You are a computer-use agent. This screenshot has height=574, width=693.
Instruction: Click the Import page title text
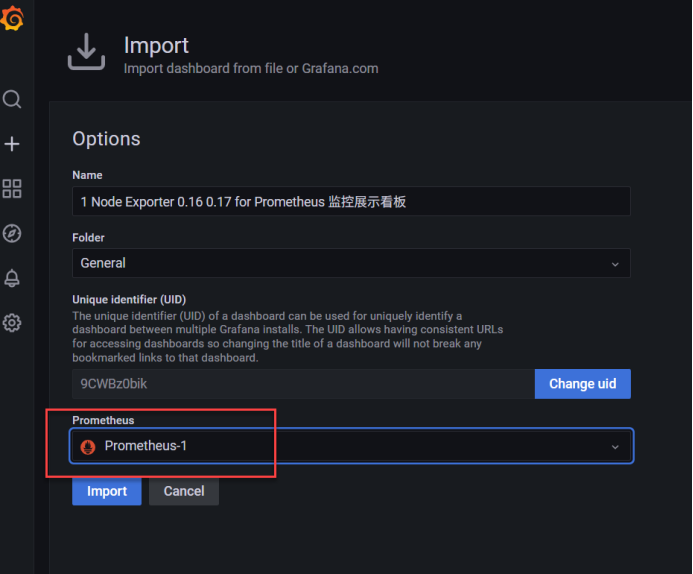pos(156,45)
